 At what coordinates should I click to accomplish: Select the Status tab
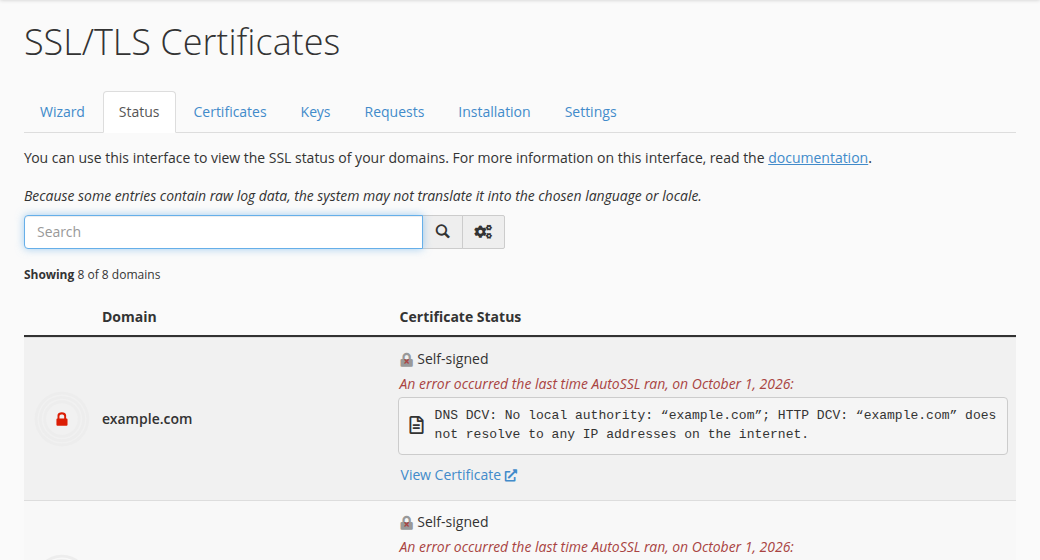coord(139,111)
